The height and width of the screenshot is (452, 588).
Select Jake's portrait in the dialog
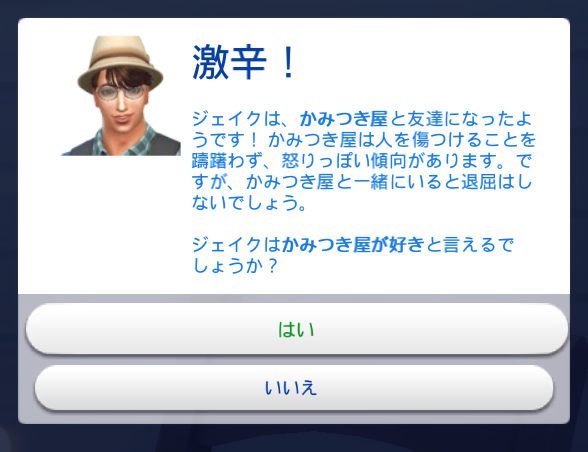[121, 96]
